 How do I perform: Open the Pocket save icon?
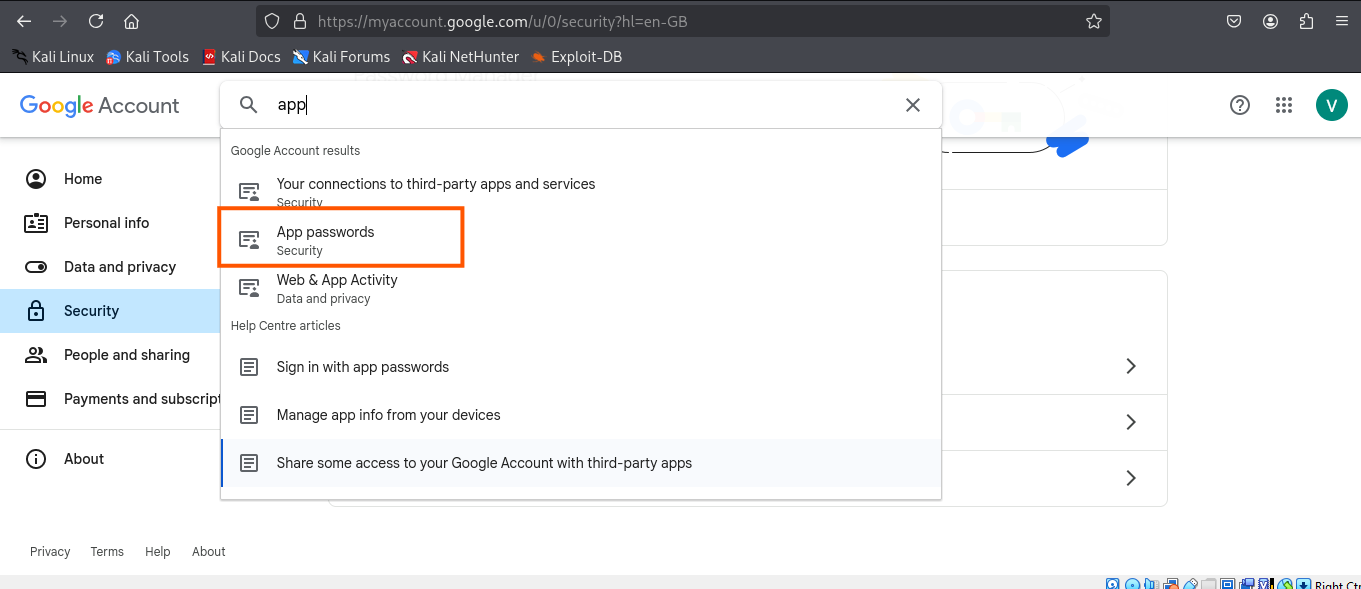(x=1235, y=21)
